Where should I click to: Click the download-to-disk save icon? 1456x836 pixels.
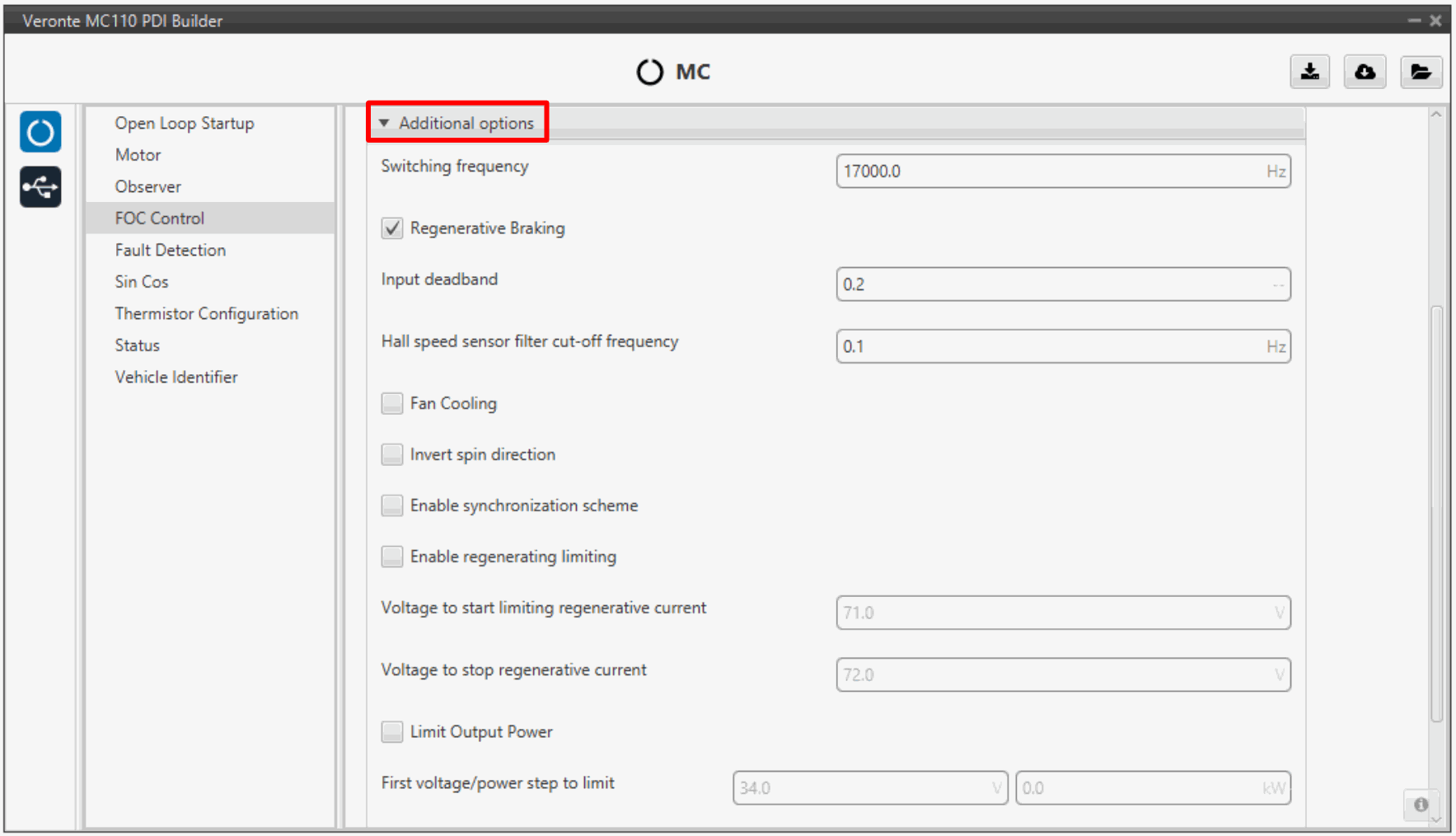1309,73
